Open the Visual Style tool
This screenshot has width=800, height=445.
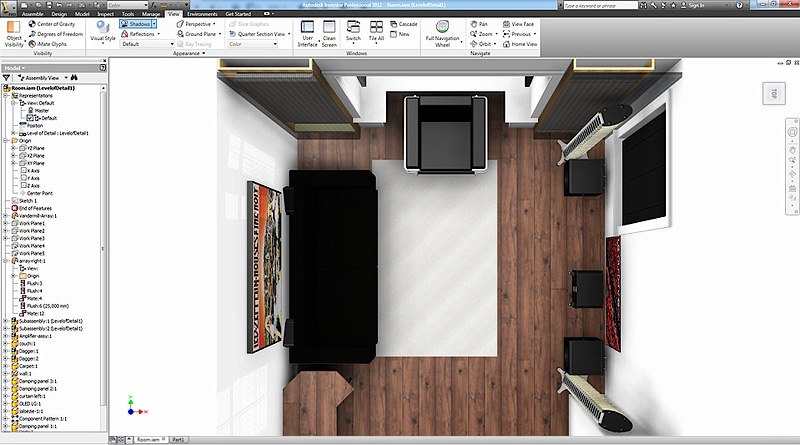102,31
